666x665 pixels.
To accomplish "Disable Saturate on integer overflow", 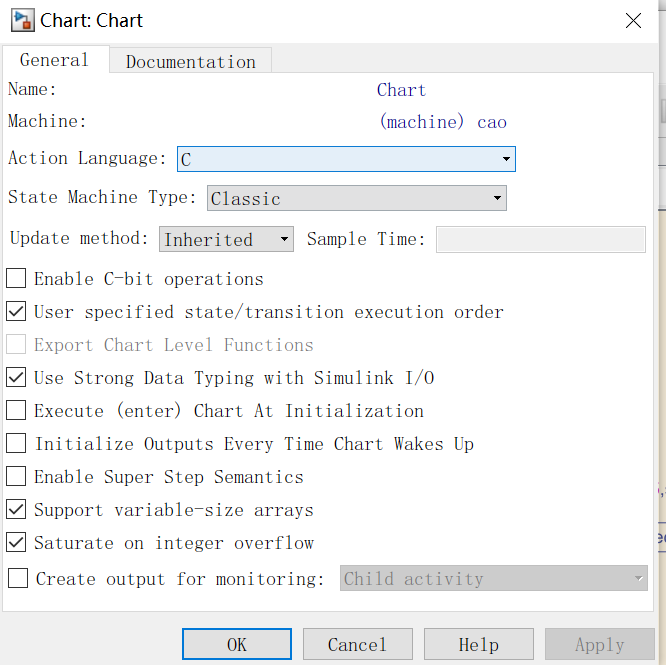I will coord(17,543).
